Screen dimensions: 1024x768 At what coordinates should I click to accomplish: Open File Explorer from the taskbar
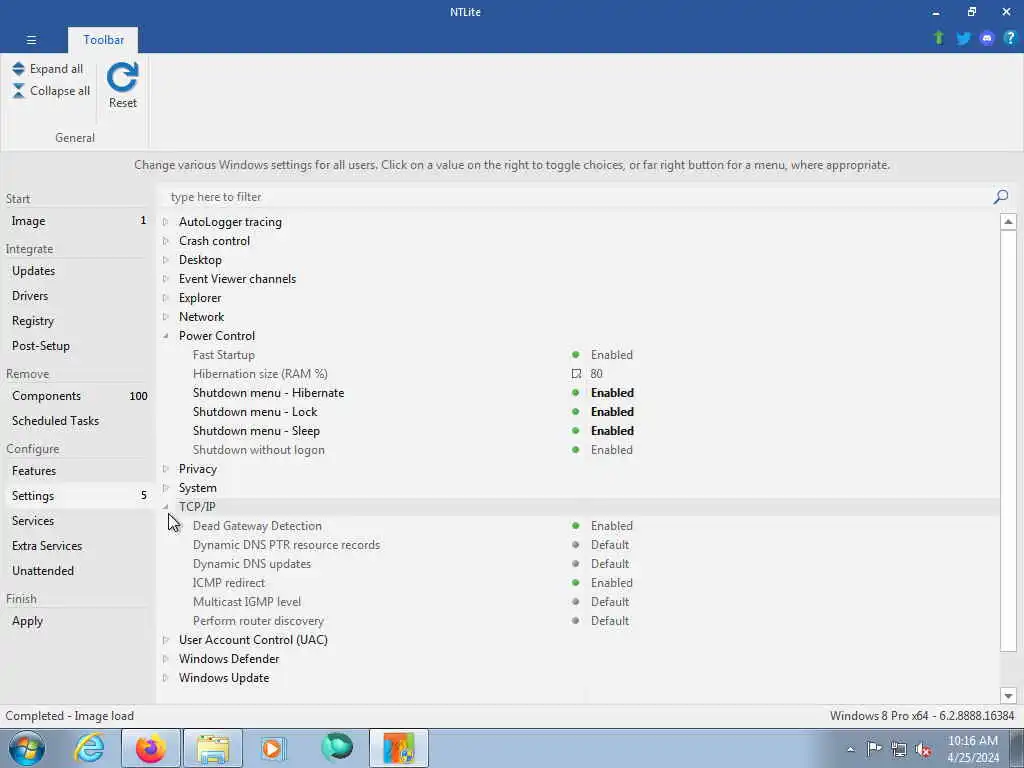tap(213, 748)
